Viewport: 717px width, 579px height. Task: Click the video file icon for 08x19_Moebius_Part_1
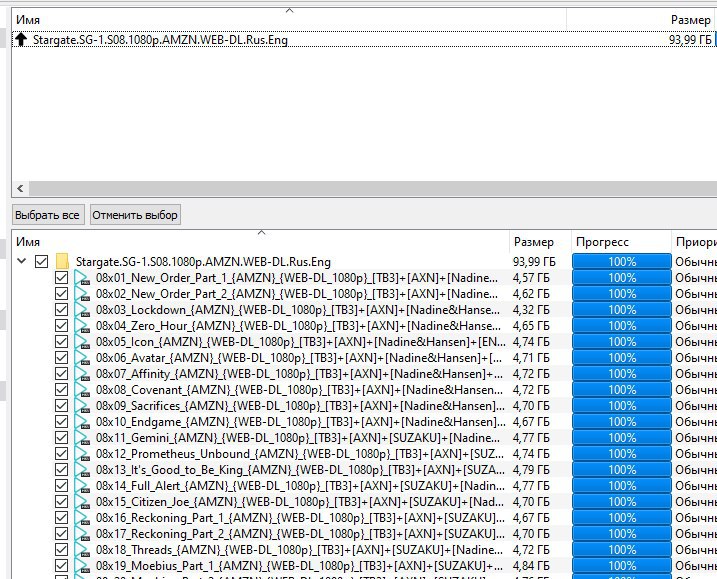click(x=82, y=566)
